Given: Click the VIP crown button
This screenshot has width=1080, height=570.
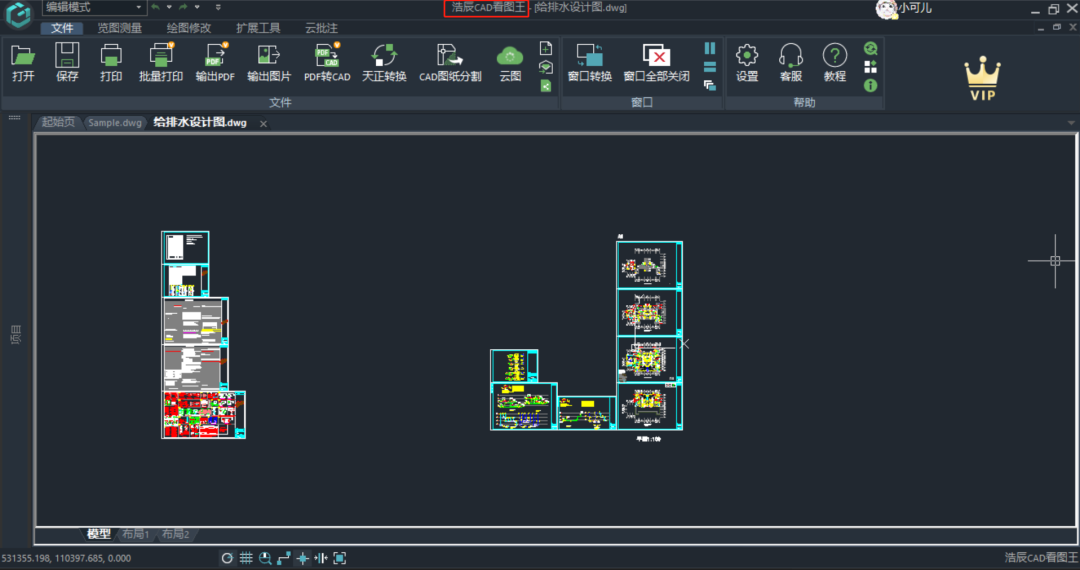Looking at the screenshot, I should 982,78.
